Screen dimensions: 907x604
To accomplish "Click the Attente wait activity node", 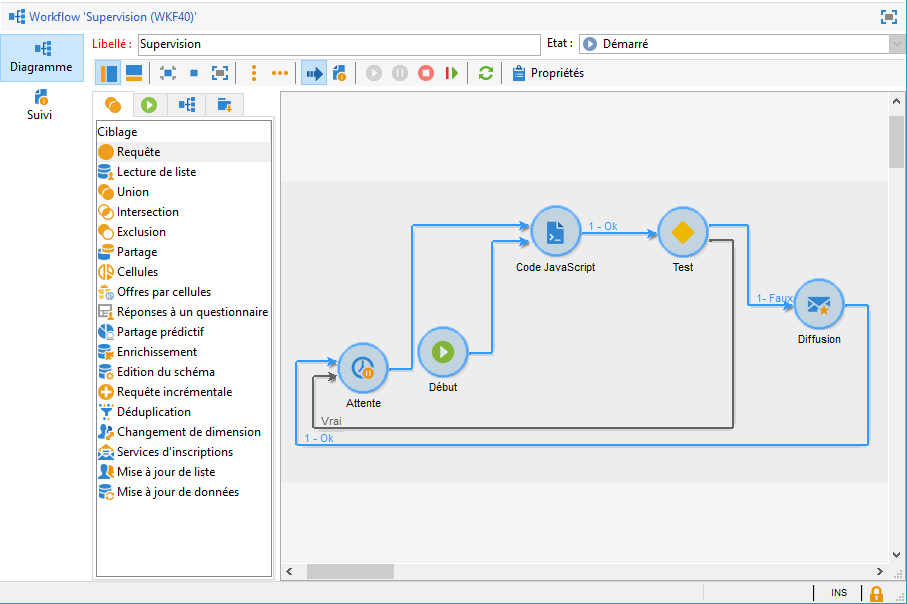I will [x=363, y=369].
